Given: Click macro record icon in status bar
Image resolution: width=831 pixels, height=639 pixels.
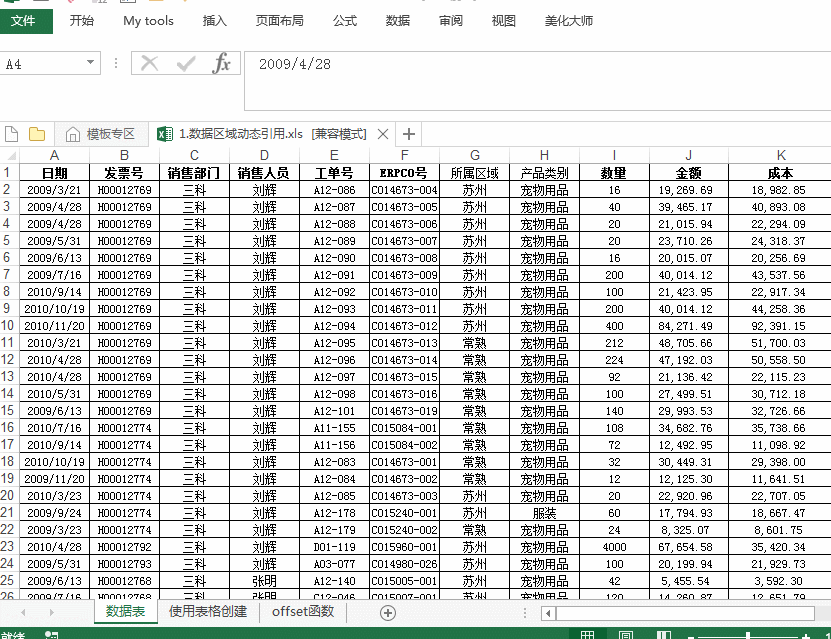Looking at the screenshot, I should point(51,635).
